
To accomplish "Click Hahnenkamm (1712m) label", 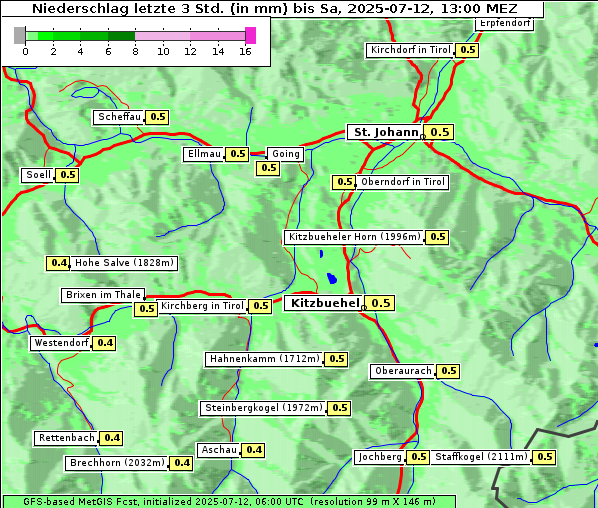I will (264, 359).
